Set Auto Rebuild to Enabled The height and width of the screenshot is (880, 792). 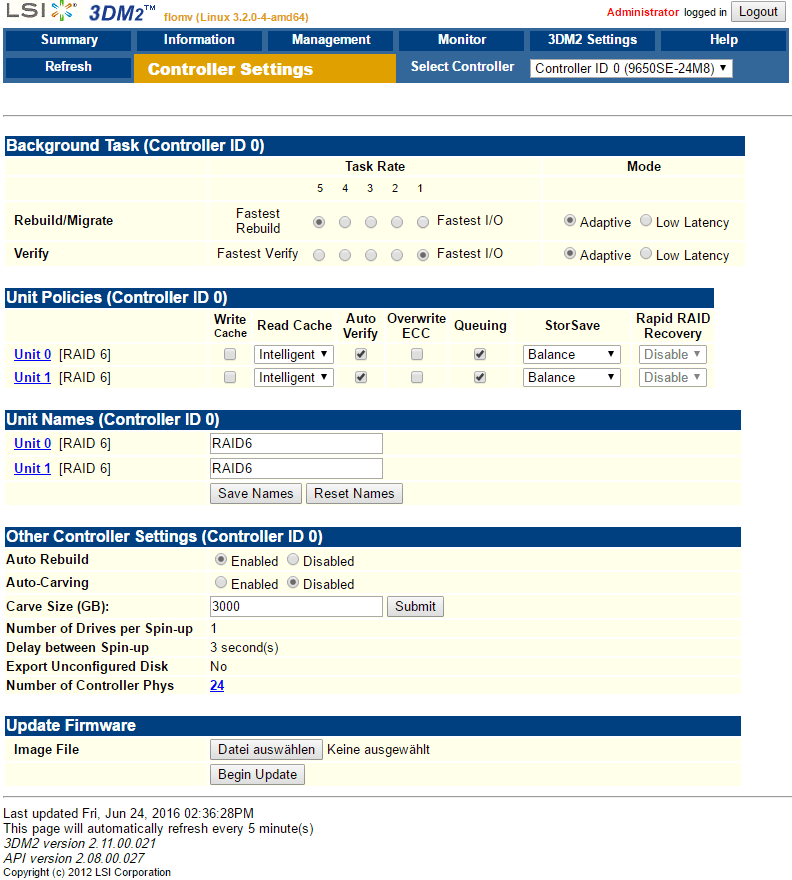221,560
